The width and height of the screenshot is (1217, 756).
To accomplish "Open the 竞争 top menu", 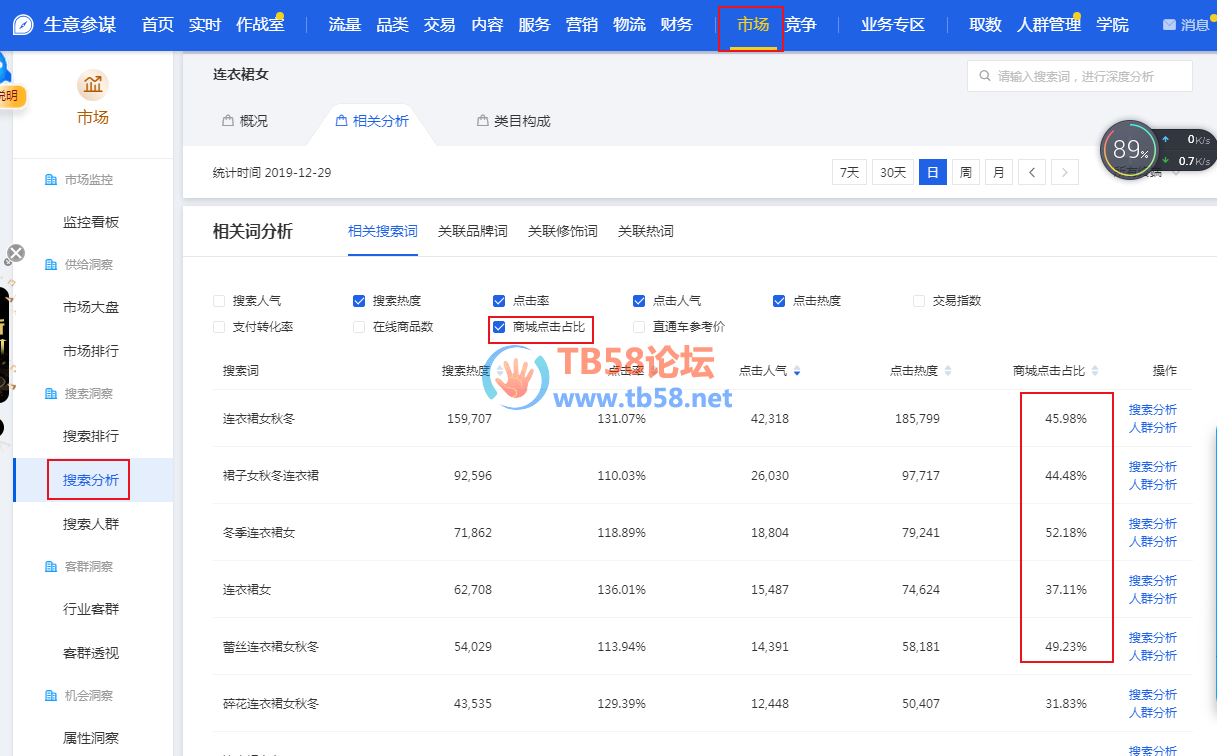I will point(801,25).
